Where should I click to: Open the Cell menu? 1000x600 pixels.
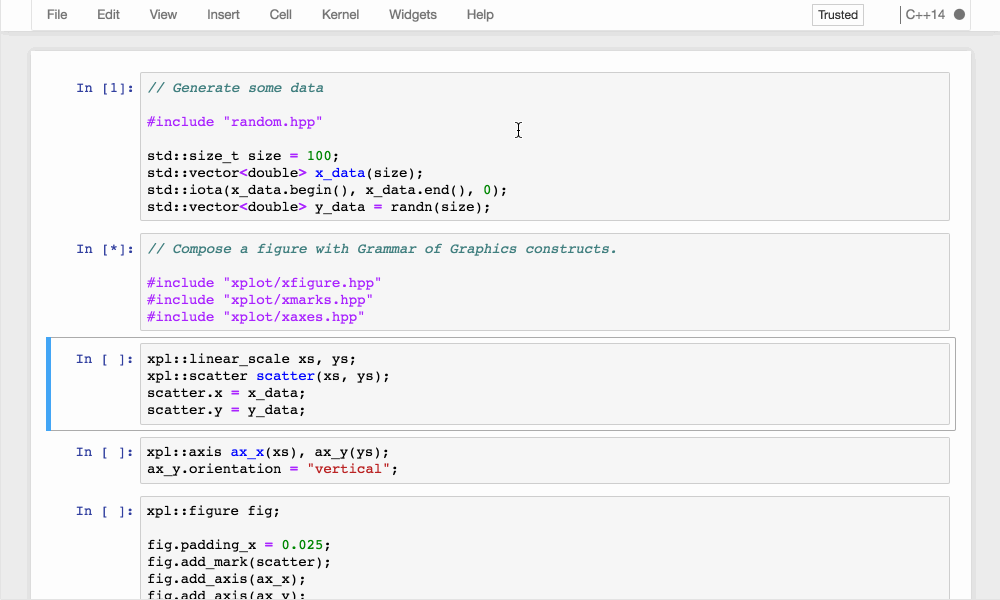[281, 15]
